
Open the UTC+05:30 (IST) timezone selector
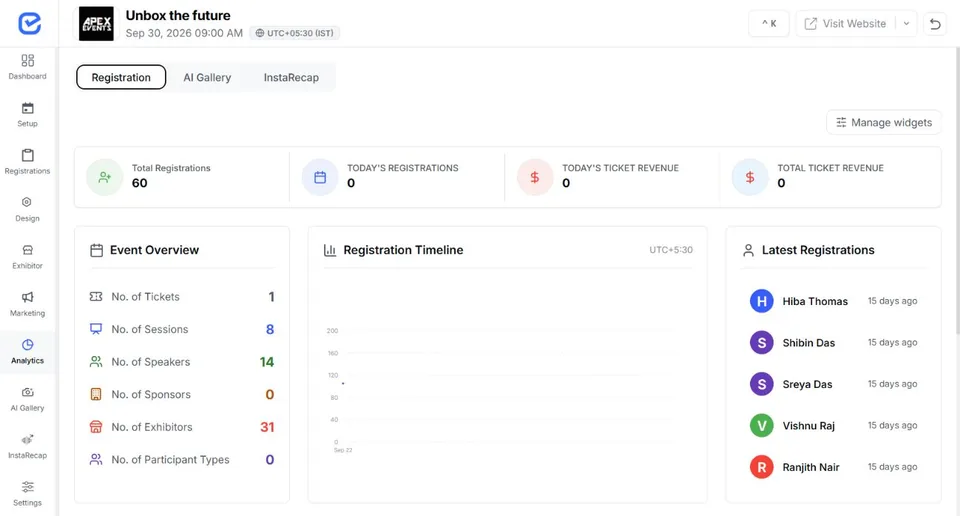point(294,33)
